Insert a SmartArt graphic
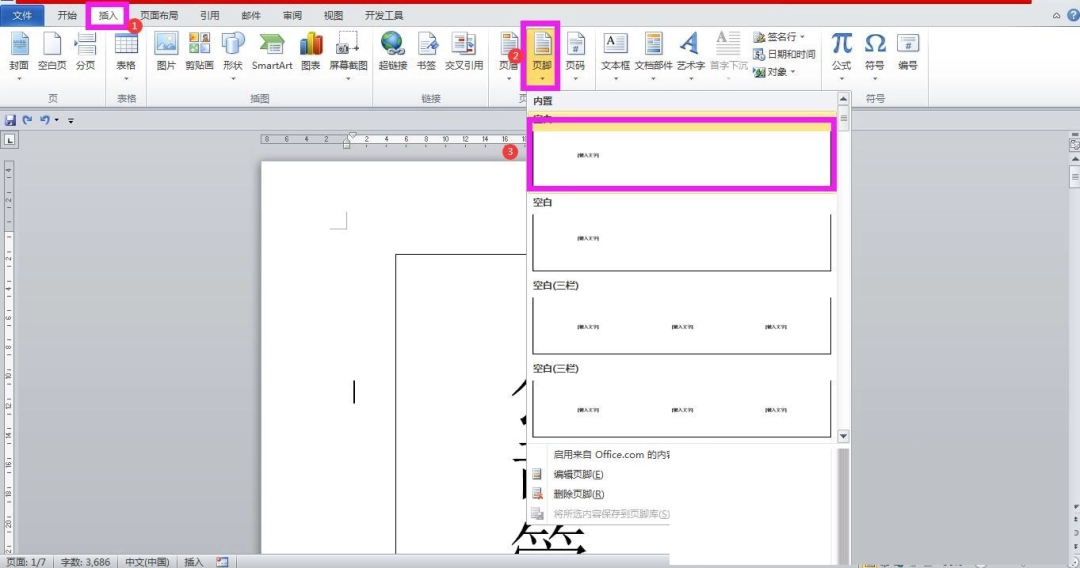Image resolution: width=1080 pixels, height=568 pixels. click(x=272, y=53)
